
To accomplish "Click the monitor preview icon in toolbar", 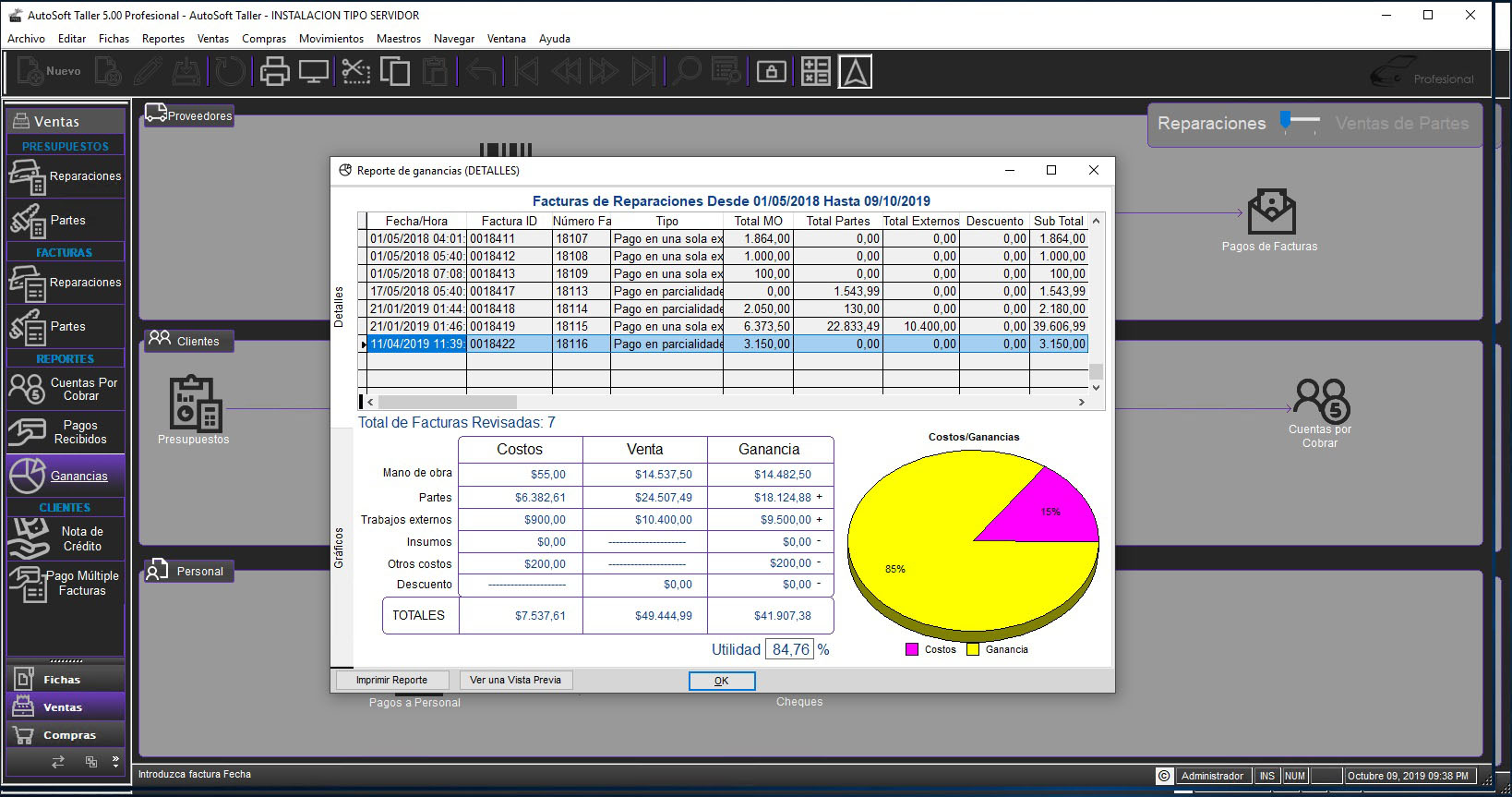I will point(314,71).
